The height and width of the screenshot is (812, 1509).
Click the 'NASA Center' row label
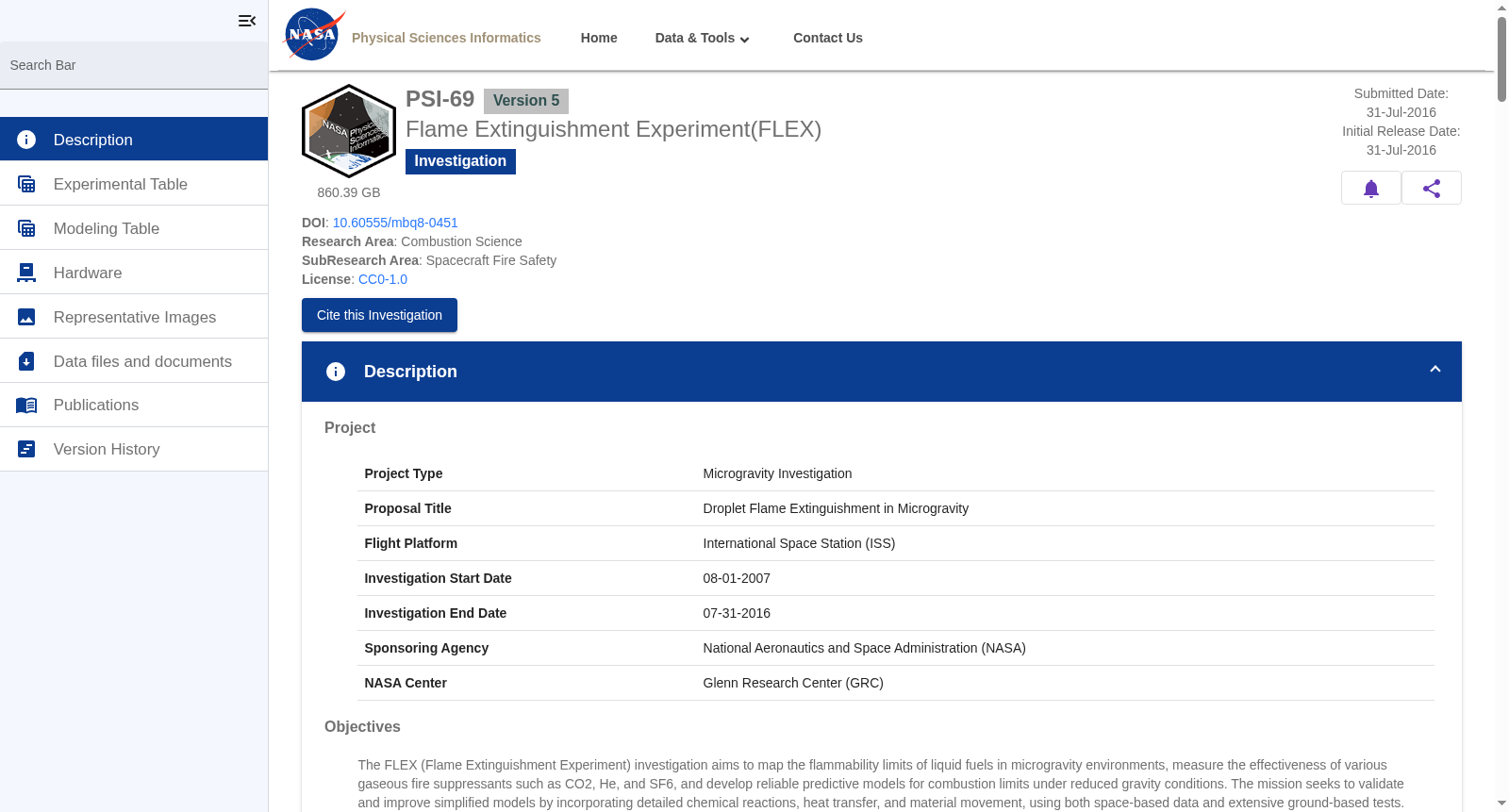coord(406,683)
